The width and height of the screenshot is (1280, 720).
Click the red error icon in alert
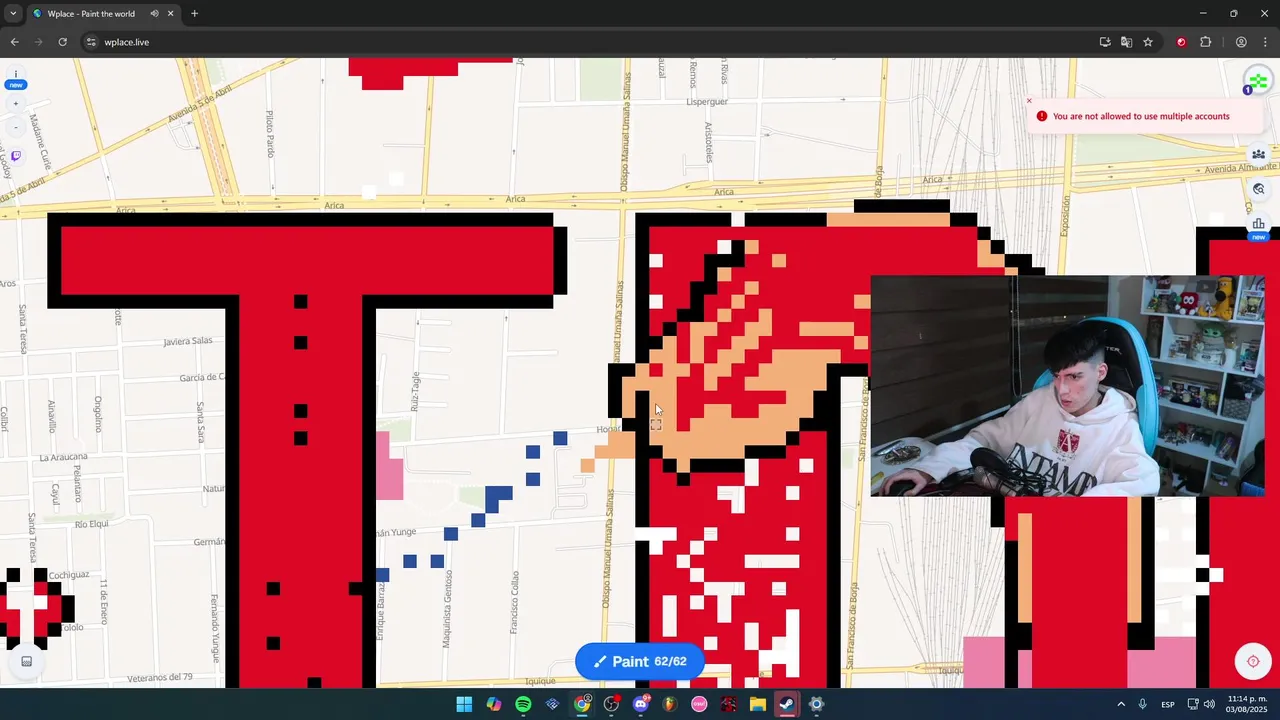click(1042, 116)
